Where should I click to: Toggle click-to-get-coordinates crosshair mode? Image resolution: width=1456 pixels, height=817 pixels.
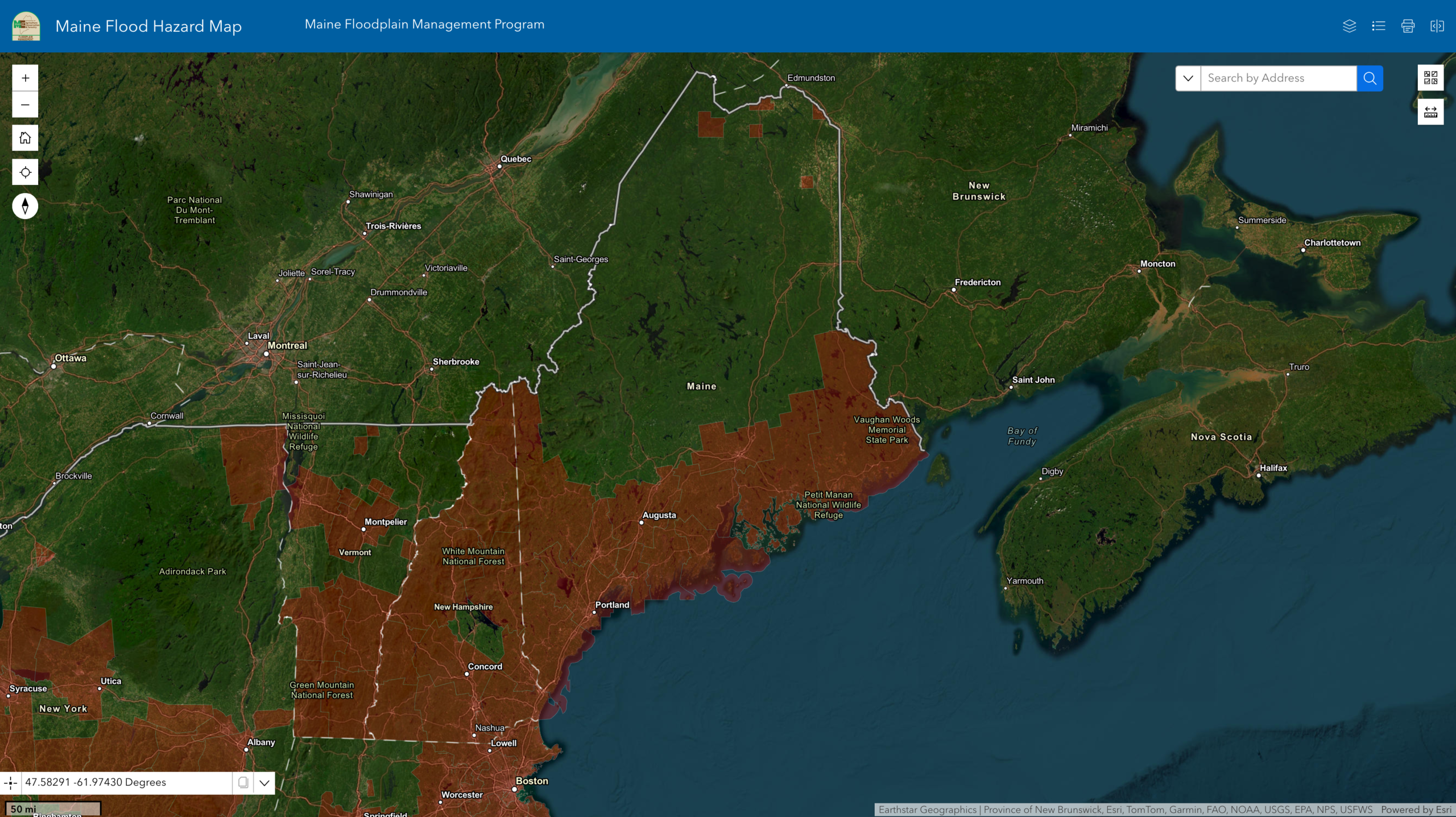10,783
